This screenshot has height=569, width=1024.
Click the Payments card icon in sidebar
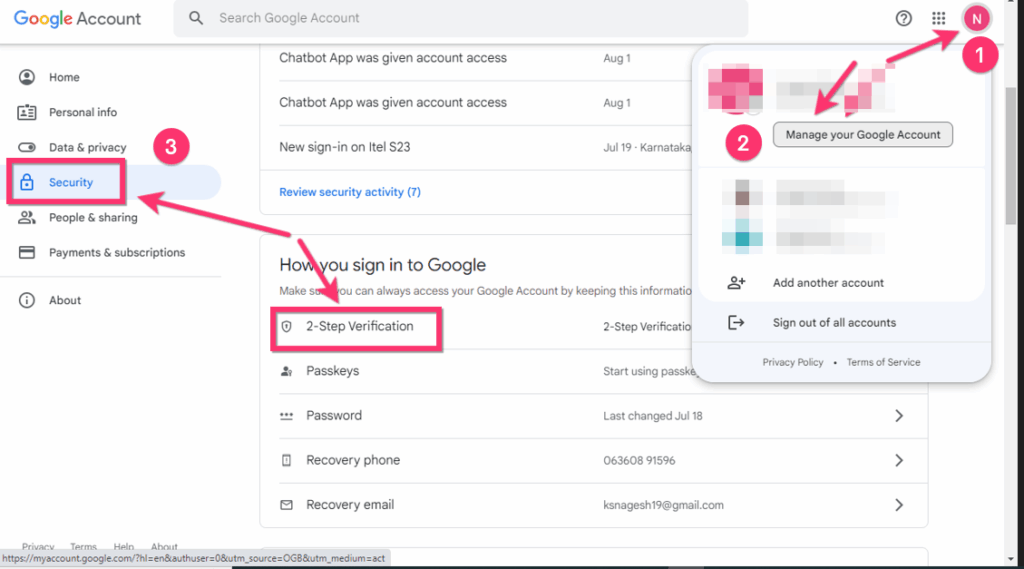(x=27, y=253)
